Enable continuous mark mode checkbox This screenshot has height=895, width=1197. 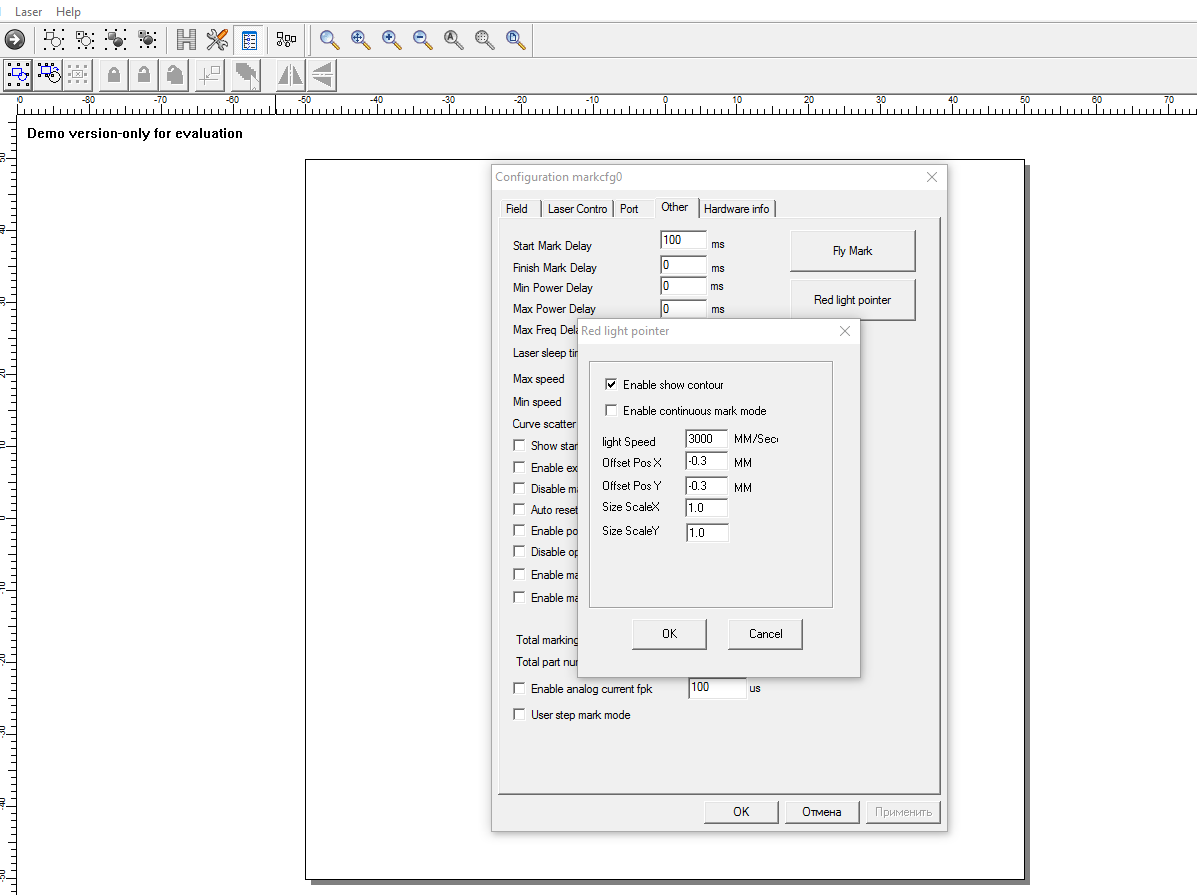coord(611,411)
